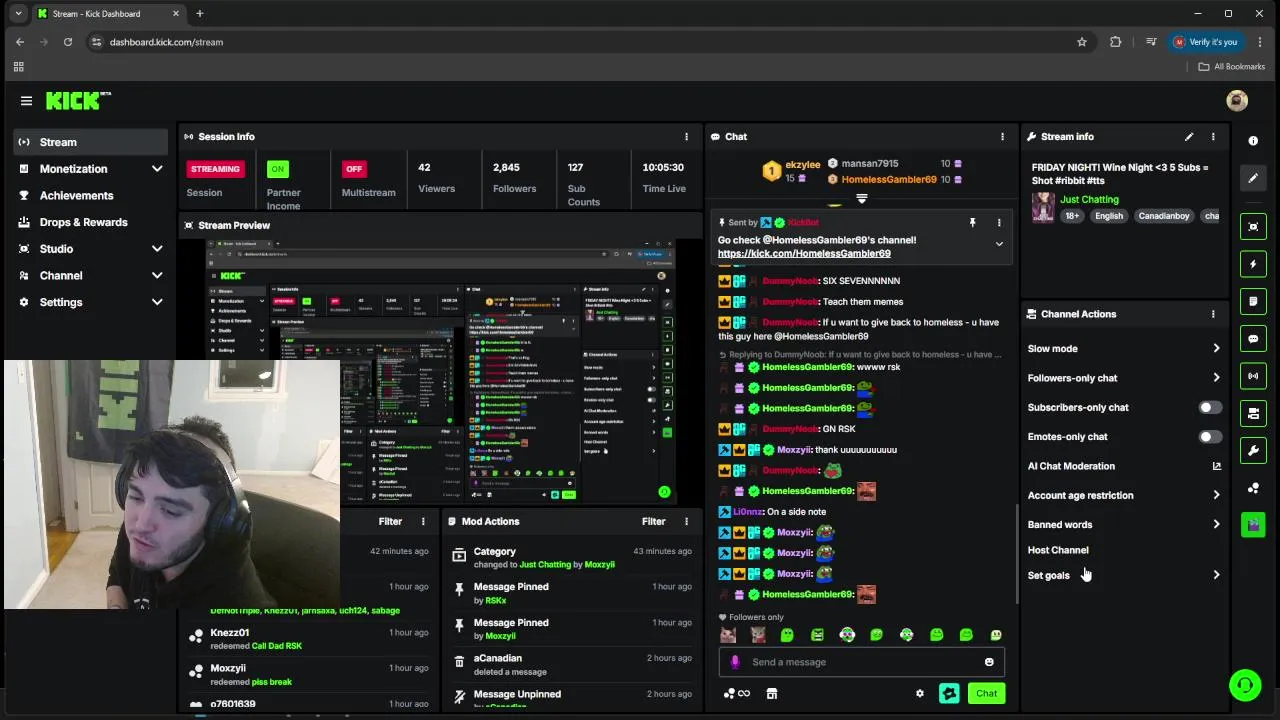The height and width of the screenshot is (720, 1280).
Task: Open Channel Actions kebab menu
Action: coord(1213,314)
